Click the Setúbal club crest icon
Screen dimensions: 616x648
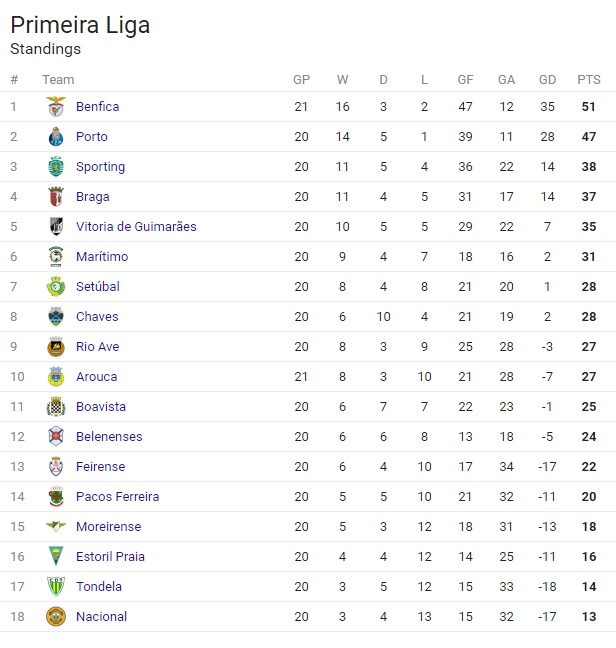coord(56,287)
